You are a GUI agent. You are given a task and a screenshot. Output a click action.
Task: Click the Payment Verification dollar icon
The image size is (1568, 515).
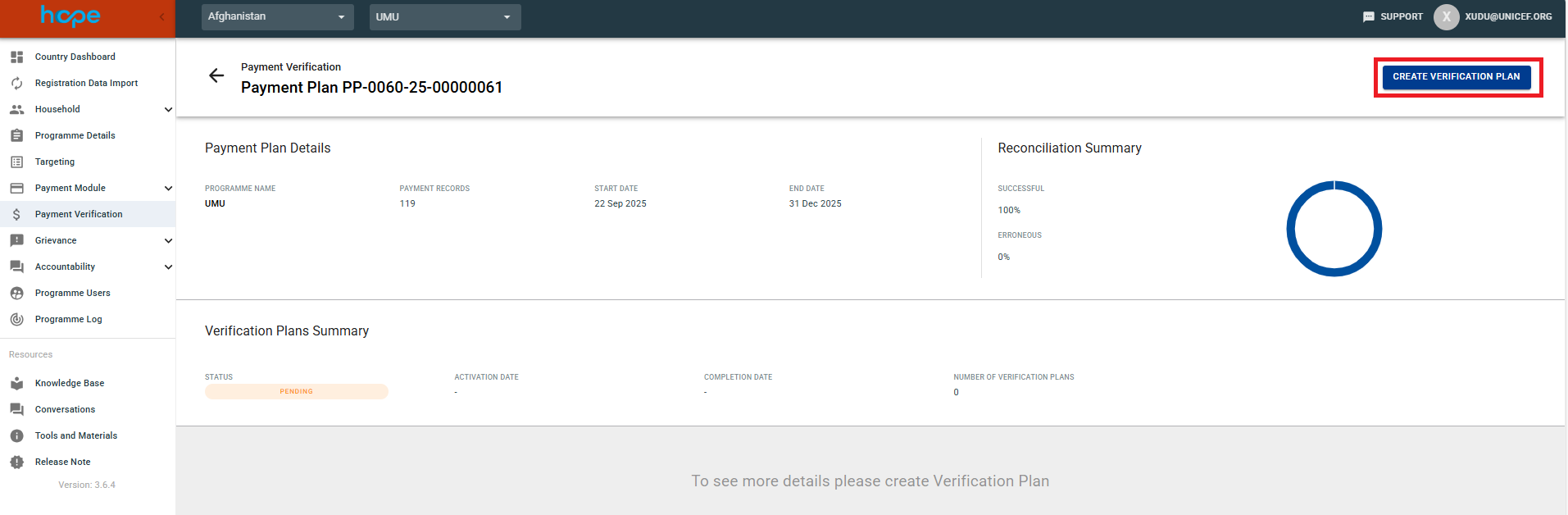coord(16,214)
